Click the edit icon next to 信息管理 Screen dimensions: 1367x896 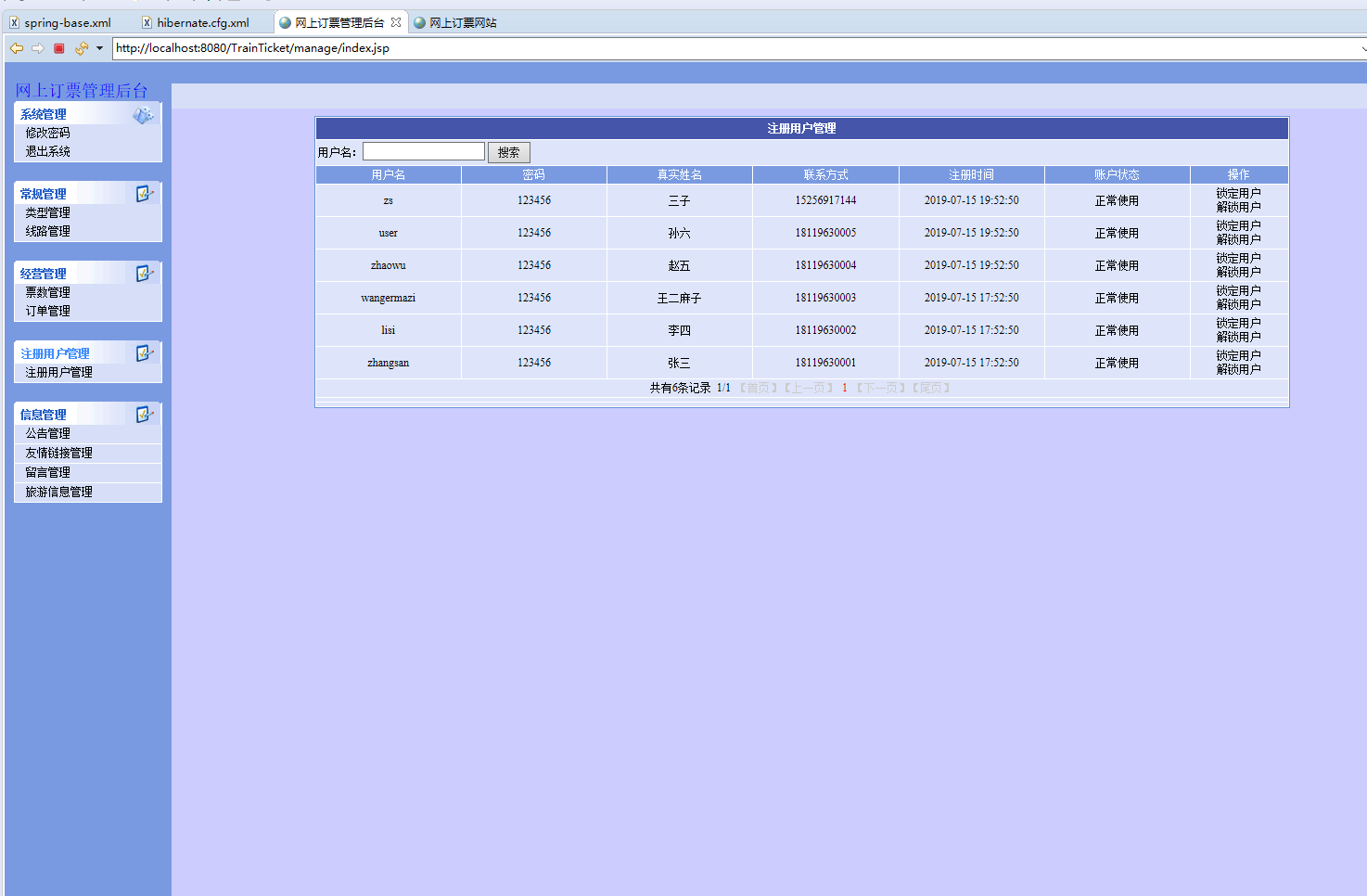tap(144, 414)
